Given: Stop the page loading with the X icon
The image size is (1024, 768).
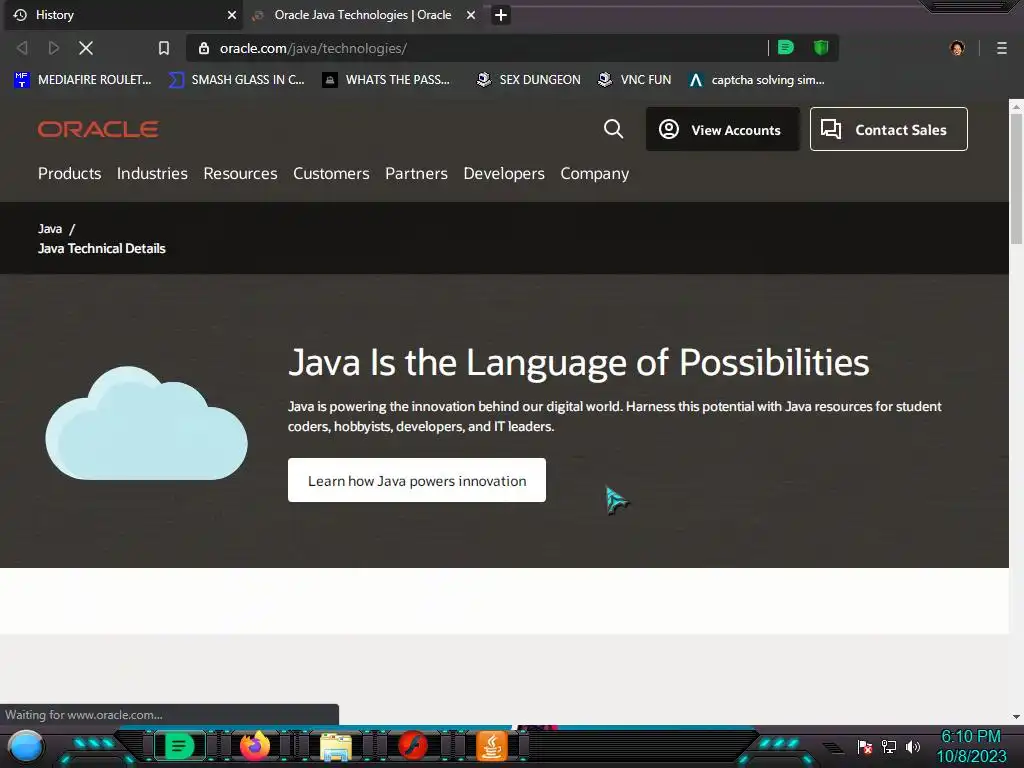Looking at the screenshot, I should coord(86,48).
